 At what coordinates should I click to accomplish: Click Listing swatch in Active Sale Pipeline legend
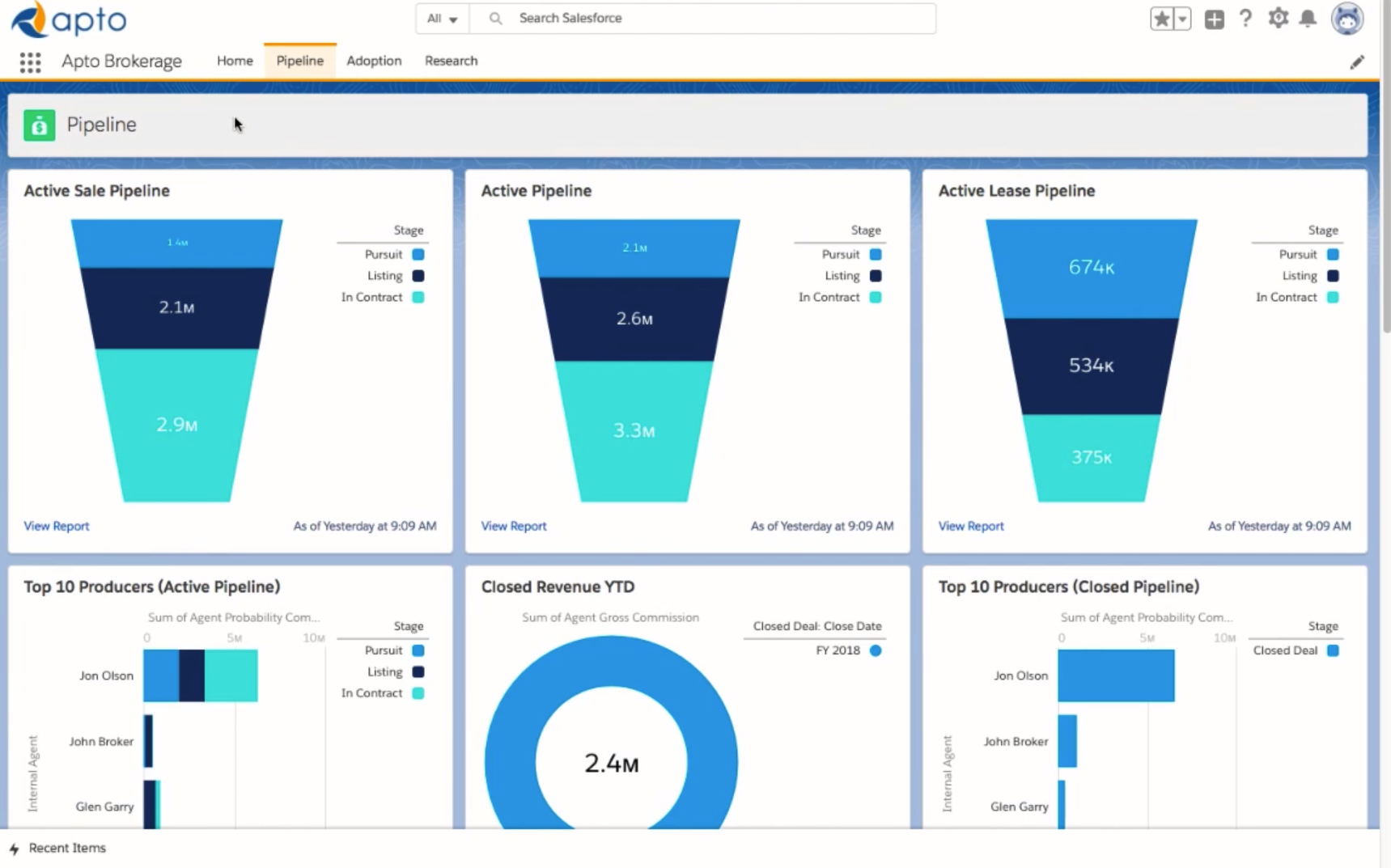tap(418, 276)
